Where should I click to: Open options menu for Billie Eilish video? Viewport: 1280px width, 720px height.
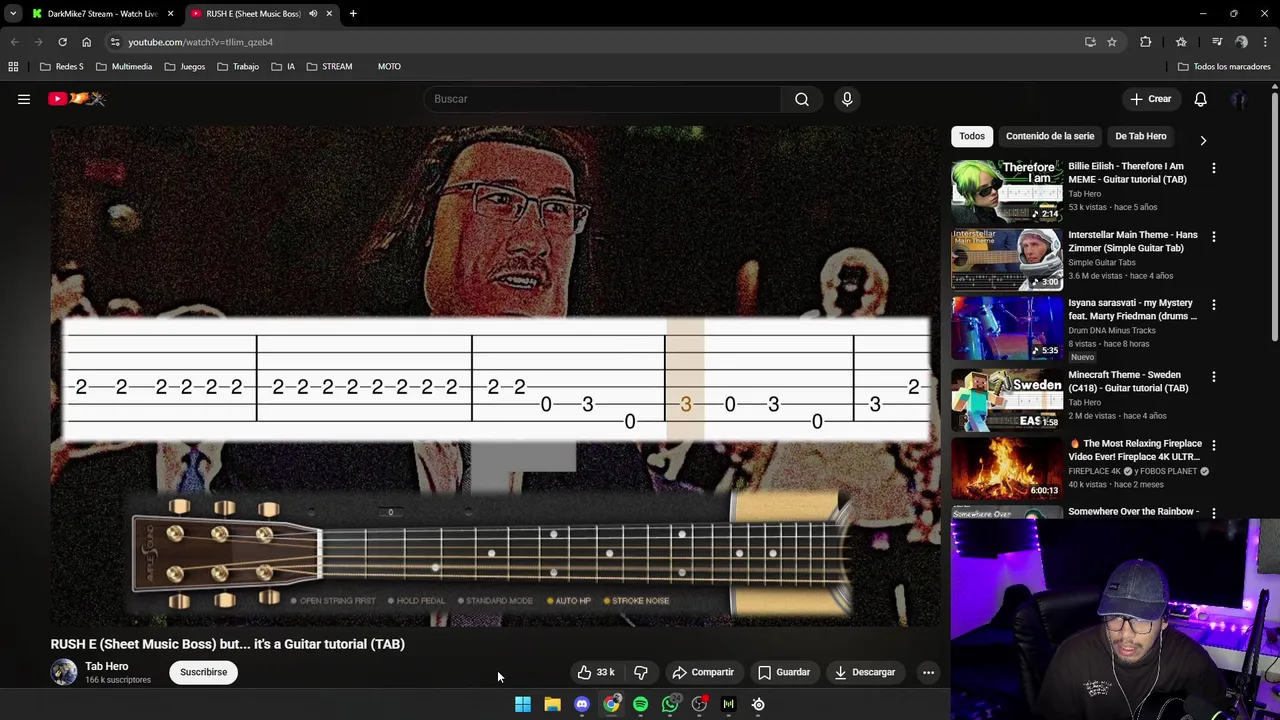[x=1213, y=168]
